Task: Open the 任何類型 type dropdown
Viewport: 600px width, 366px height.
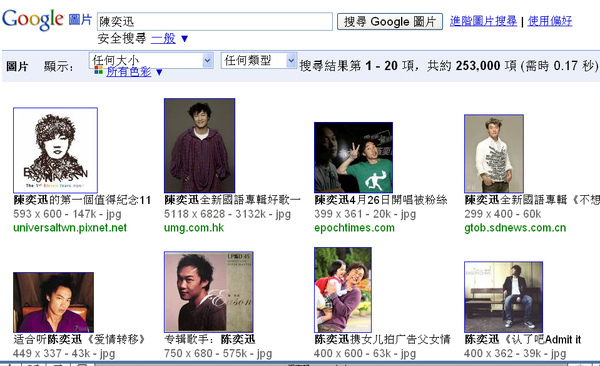Action: (x=259, y=60)
